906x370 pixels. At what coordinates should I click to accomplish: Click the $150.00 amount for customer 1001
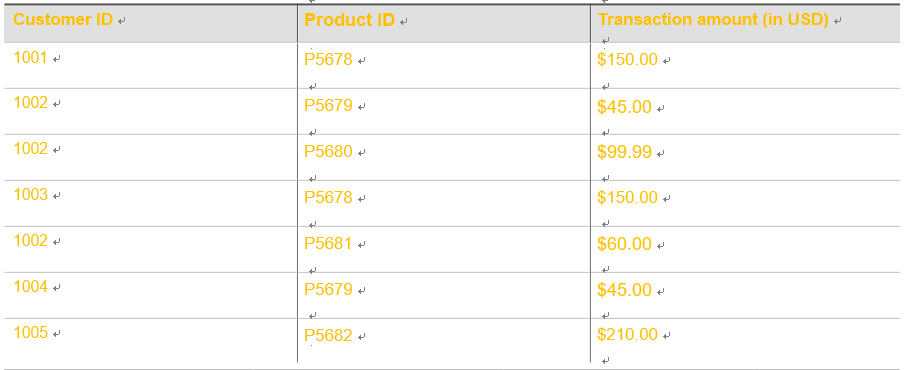[x=627, y=60]
